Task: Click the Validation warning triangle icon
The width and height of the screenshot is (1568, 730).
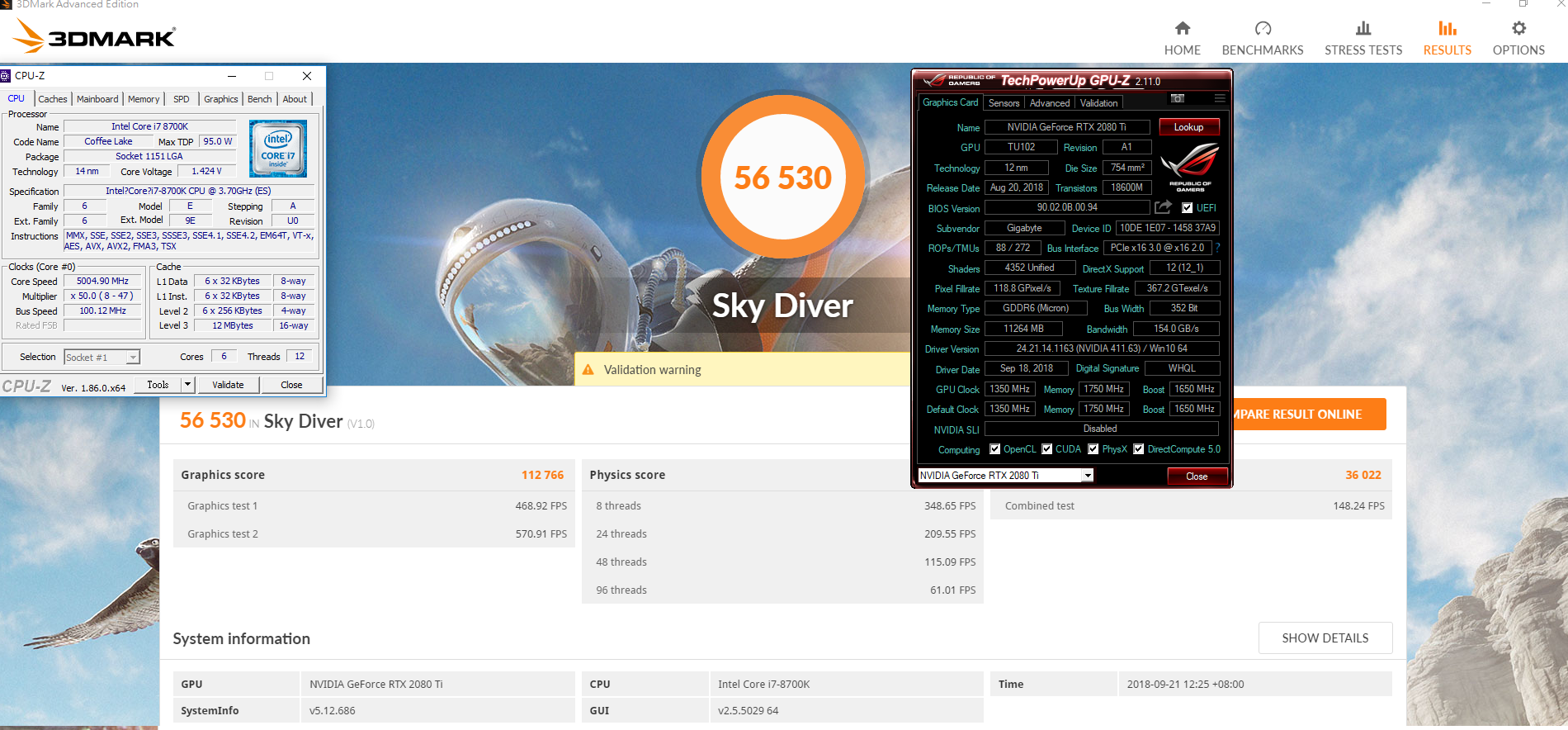Action: pos(588,370)
